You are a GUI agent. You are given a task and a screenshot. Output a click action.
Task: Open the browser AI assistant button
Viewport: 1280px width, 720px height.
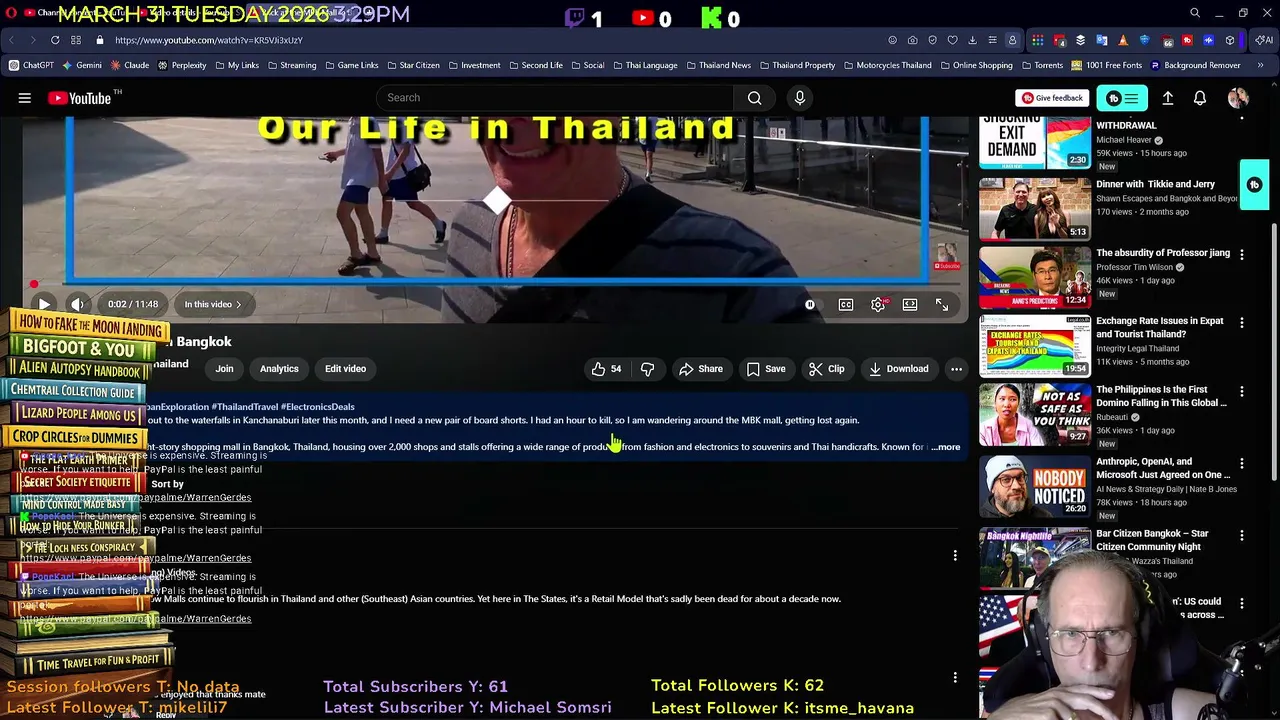[1266, 40]
